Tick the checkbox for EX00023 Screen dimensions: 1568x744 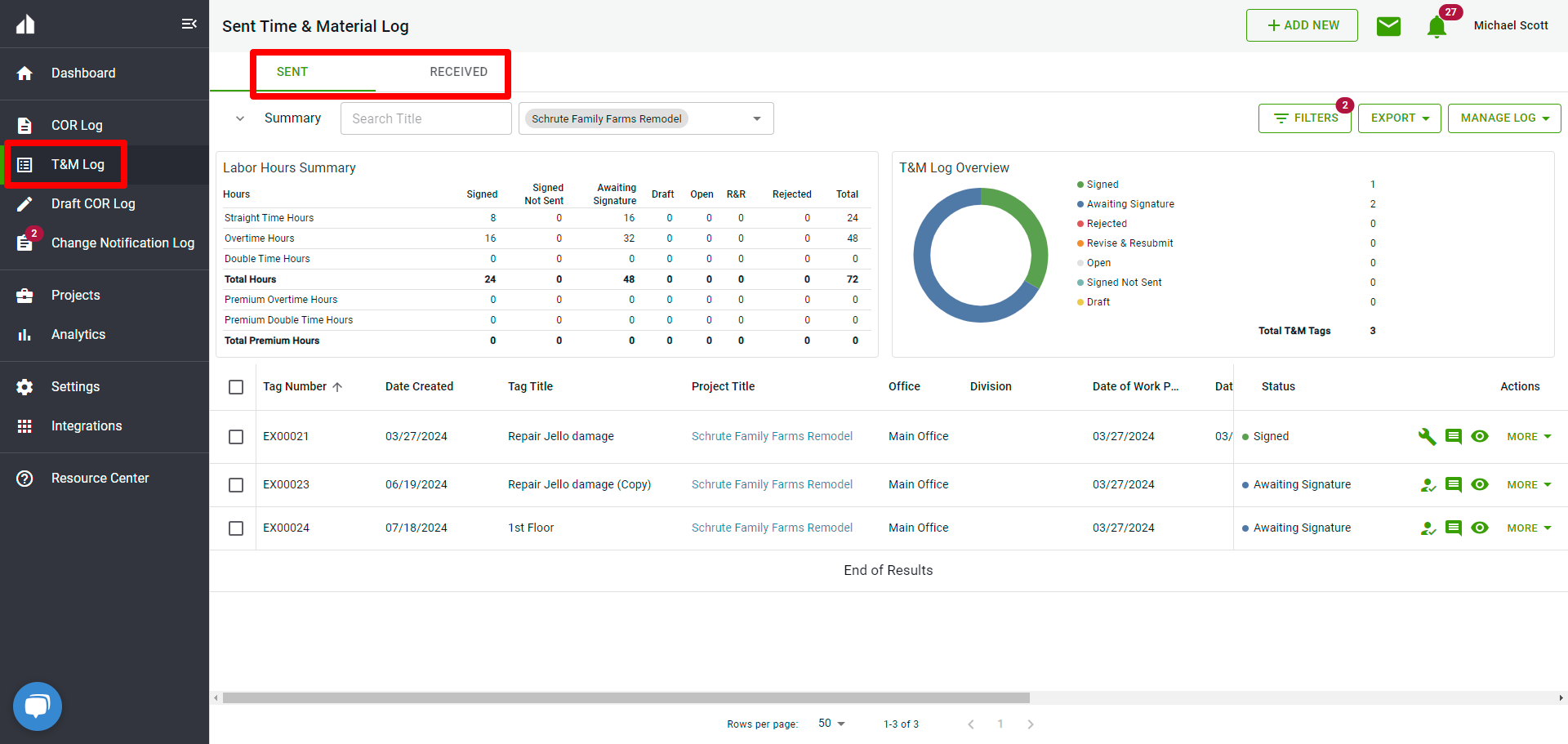pyautogui.click(x=236, y=485)
